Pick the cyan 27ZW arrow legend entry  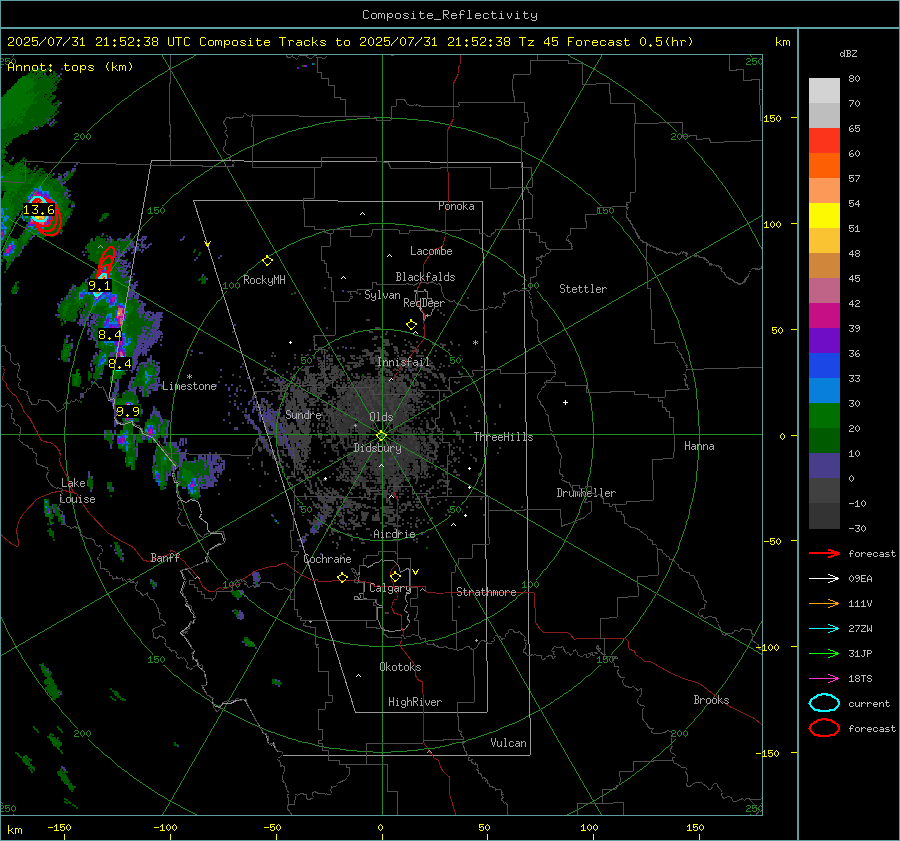[x=824, y=629]
